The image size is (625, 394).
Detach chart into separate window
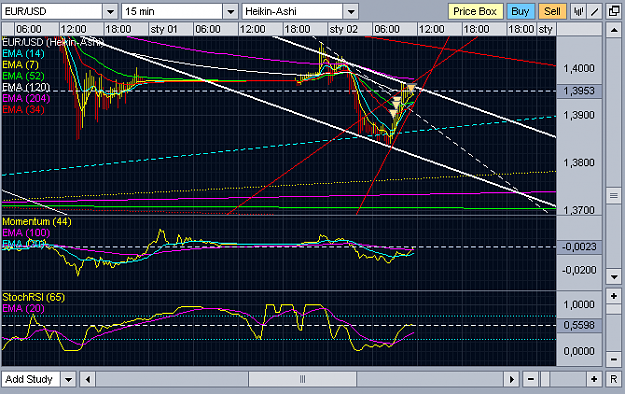pos(614,12)
